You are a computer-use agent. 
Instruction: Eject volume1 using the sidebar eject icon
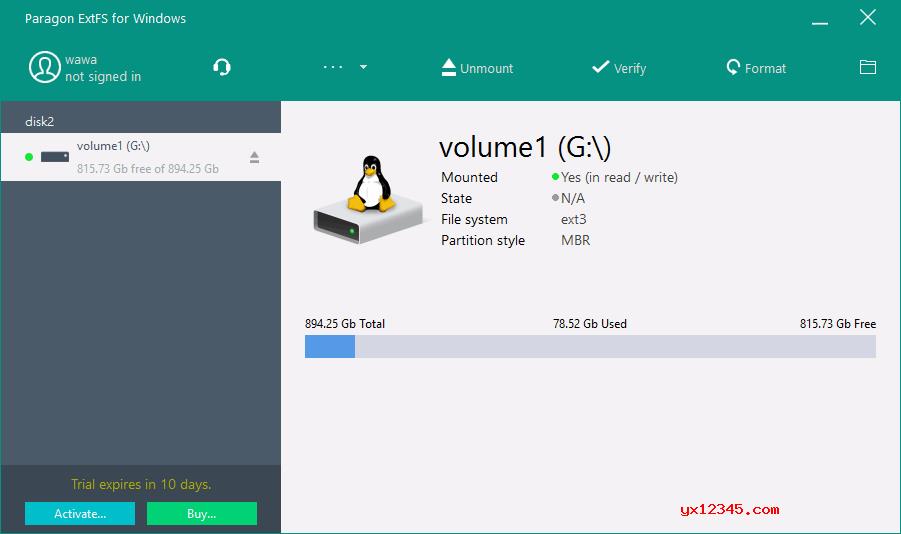255,157
